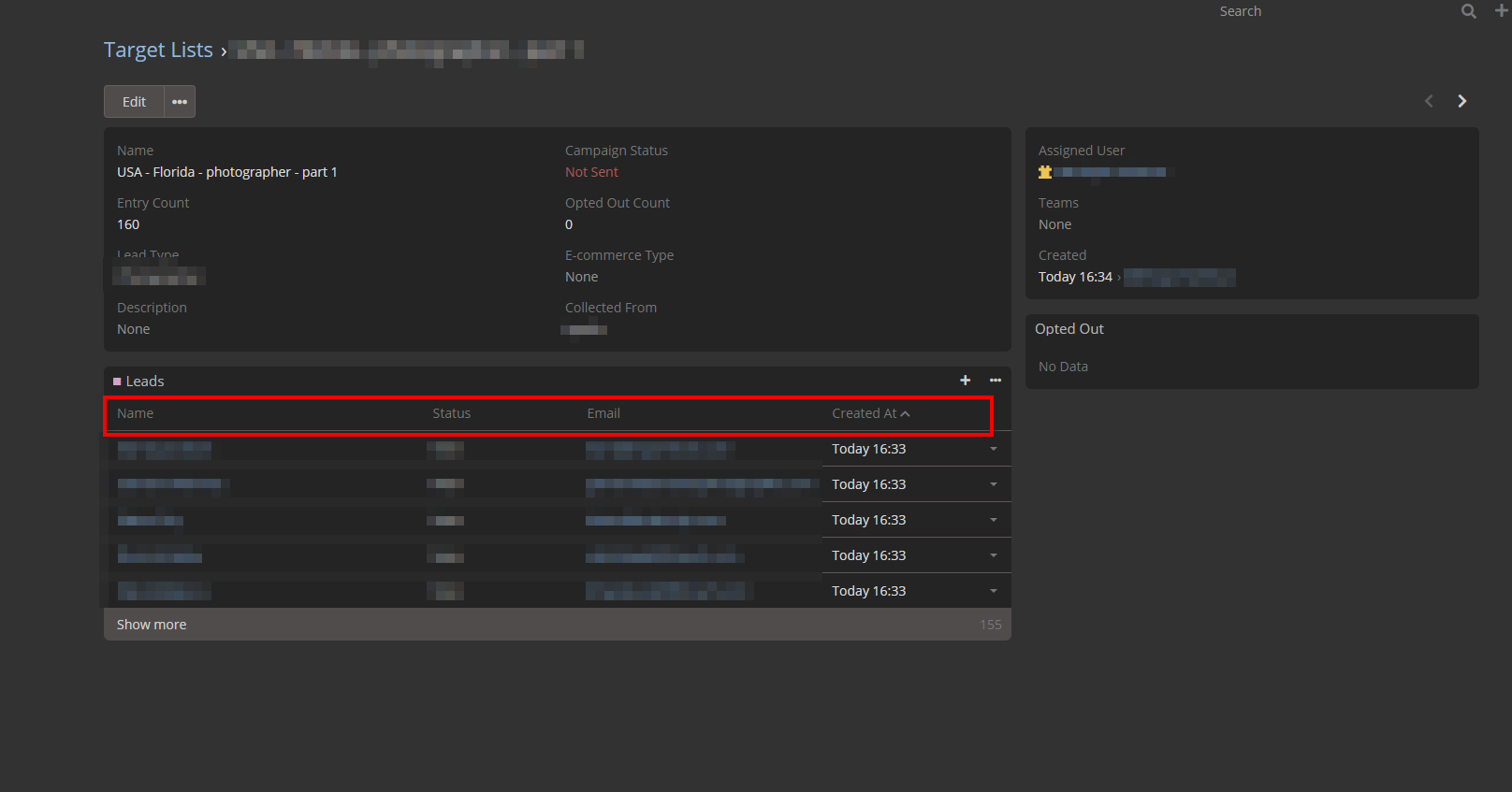The image size is (1512, 792).
Task: Click the pink Leads panel square icon
Action: tap(117, 382)
